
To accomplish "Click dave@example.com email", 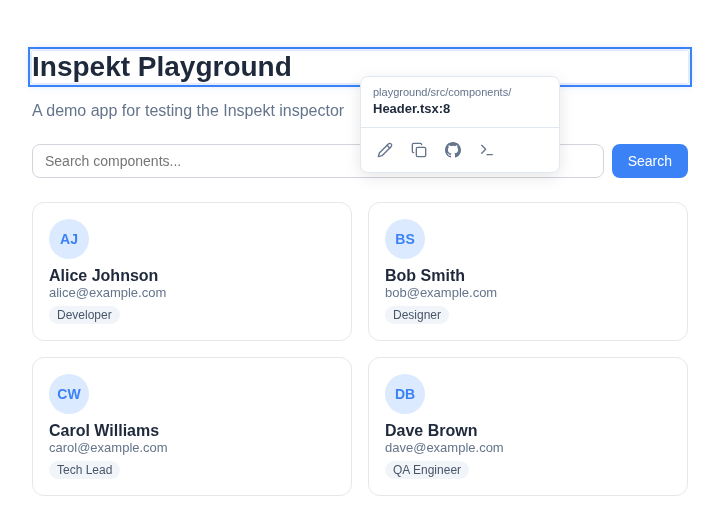I will tap(444, 448).
